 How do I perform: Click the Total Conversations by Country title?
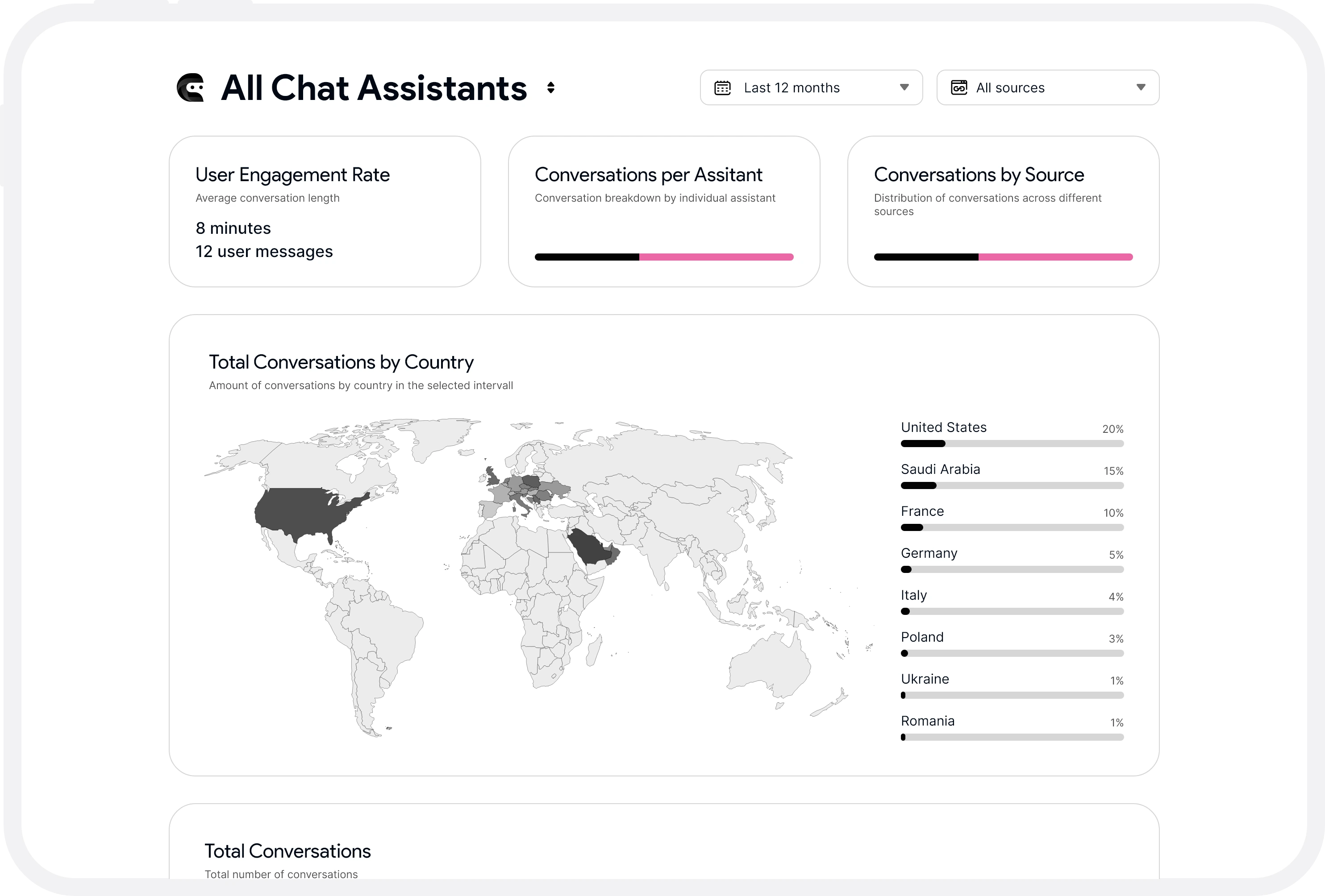(341, 362)
